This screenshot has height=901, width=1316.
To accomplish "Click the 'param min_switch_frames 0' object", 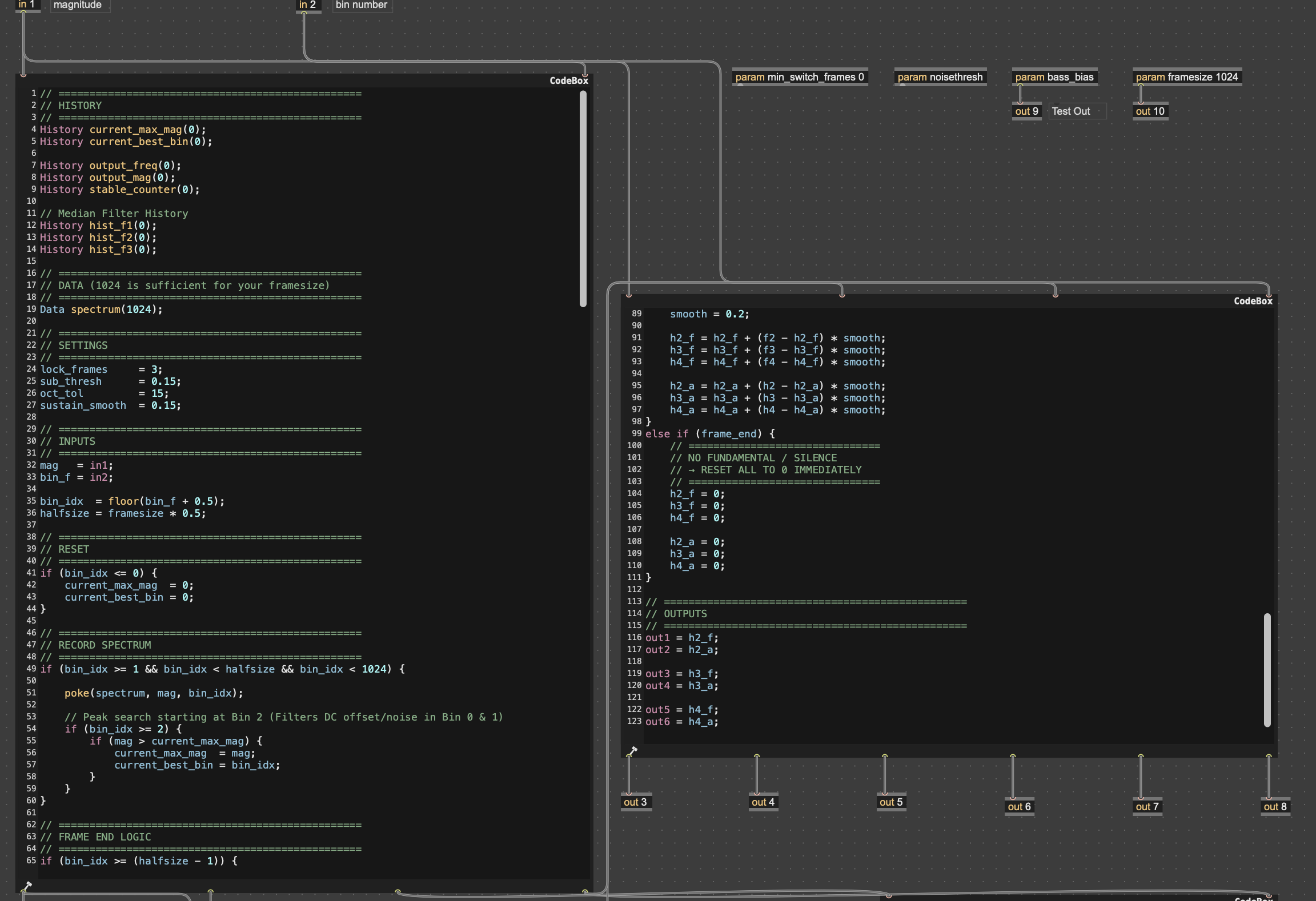I will (x=800, y=77).
